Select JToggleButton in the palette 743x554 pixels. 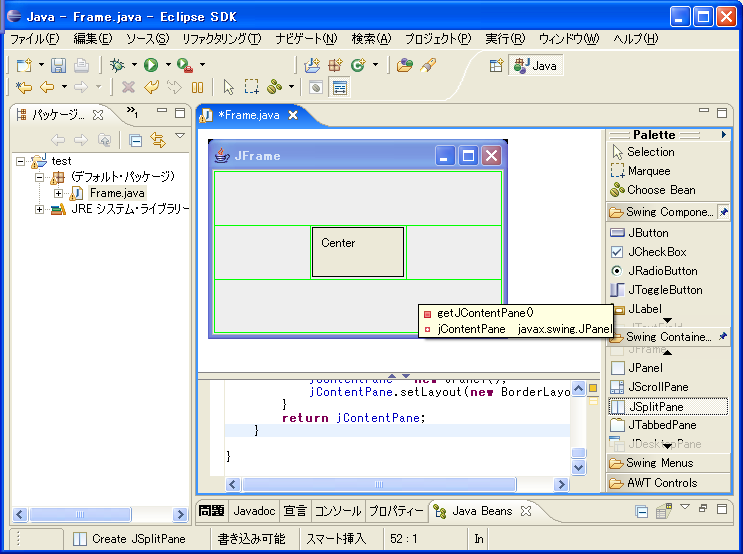[x=668, y=290]
